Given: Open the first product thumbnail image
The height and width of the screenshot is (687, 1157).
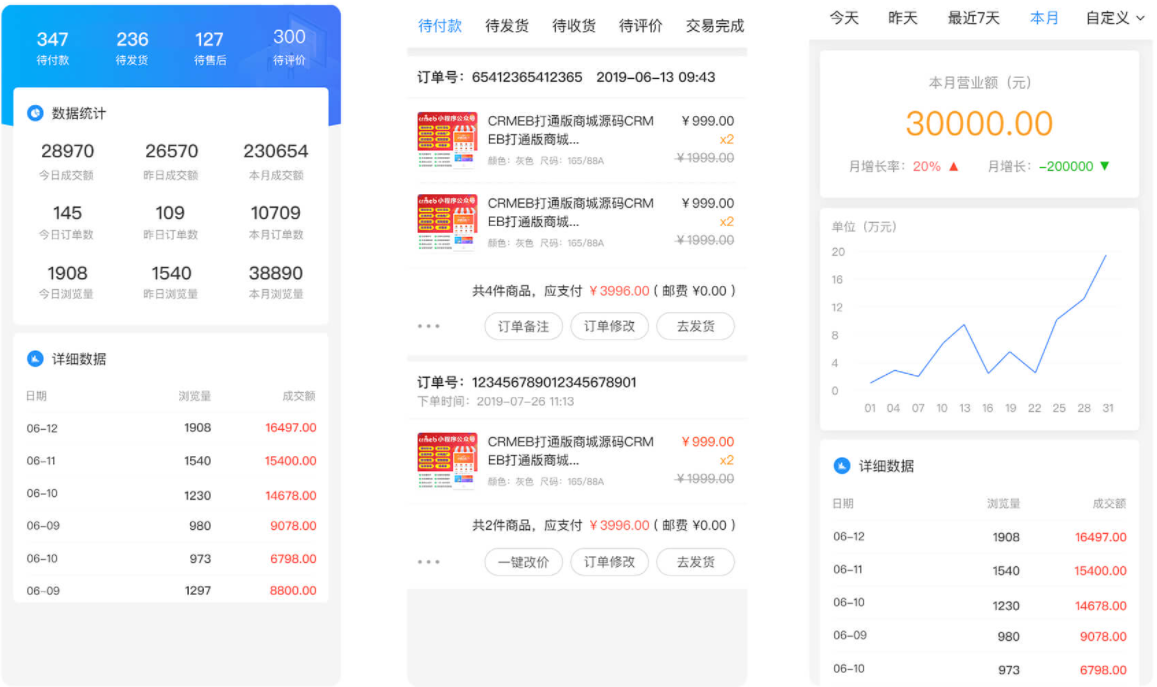Looking at the screenshot, I should coord(447,139).
